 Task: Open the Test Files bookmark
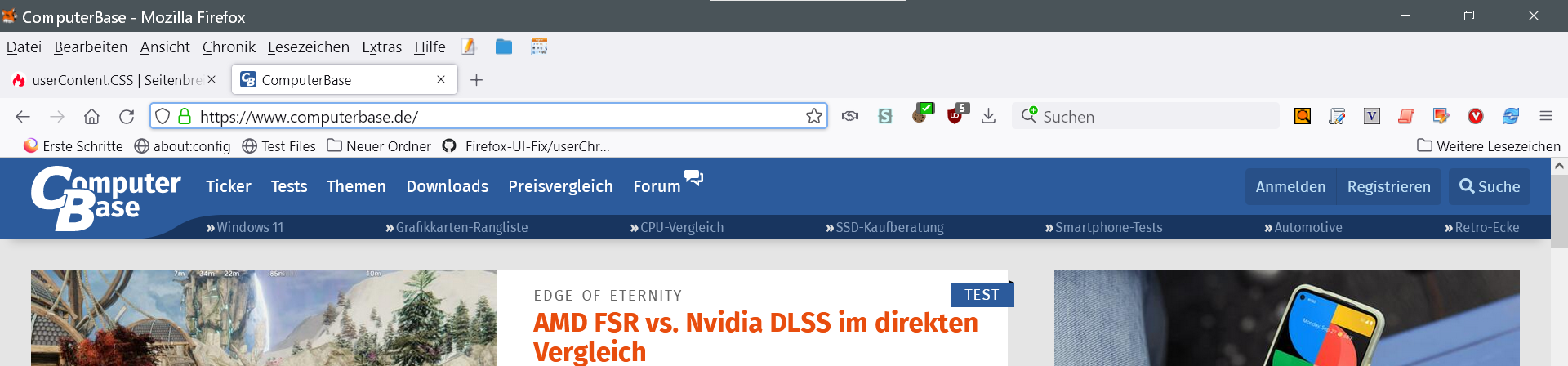tap(279, 145)
